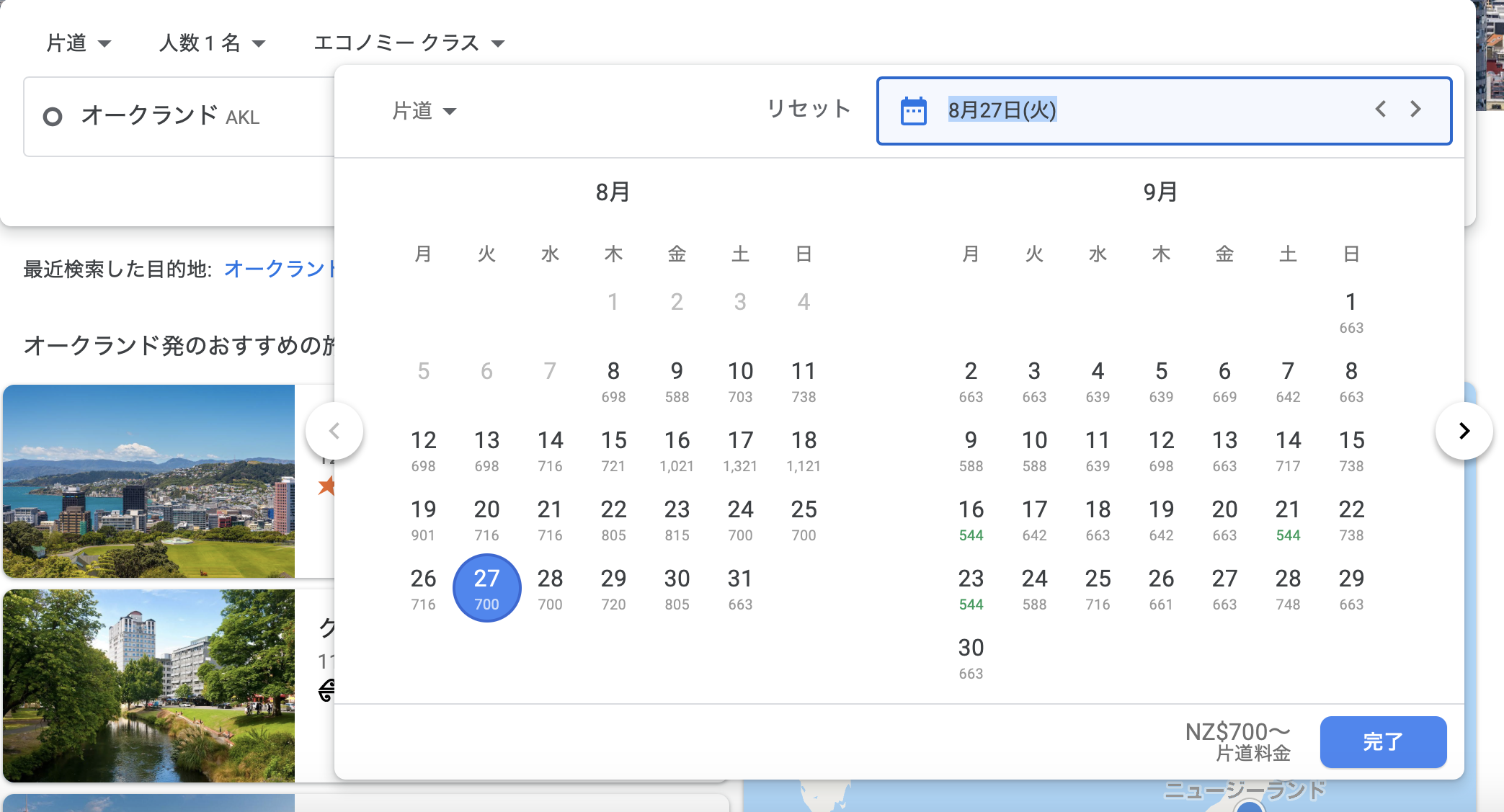1504x812 pixels.
Task: Click リセット to reset dates
Action: point(809,109)
